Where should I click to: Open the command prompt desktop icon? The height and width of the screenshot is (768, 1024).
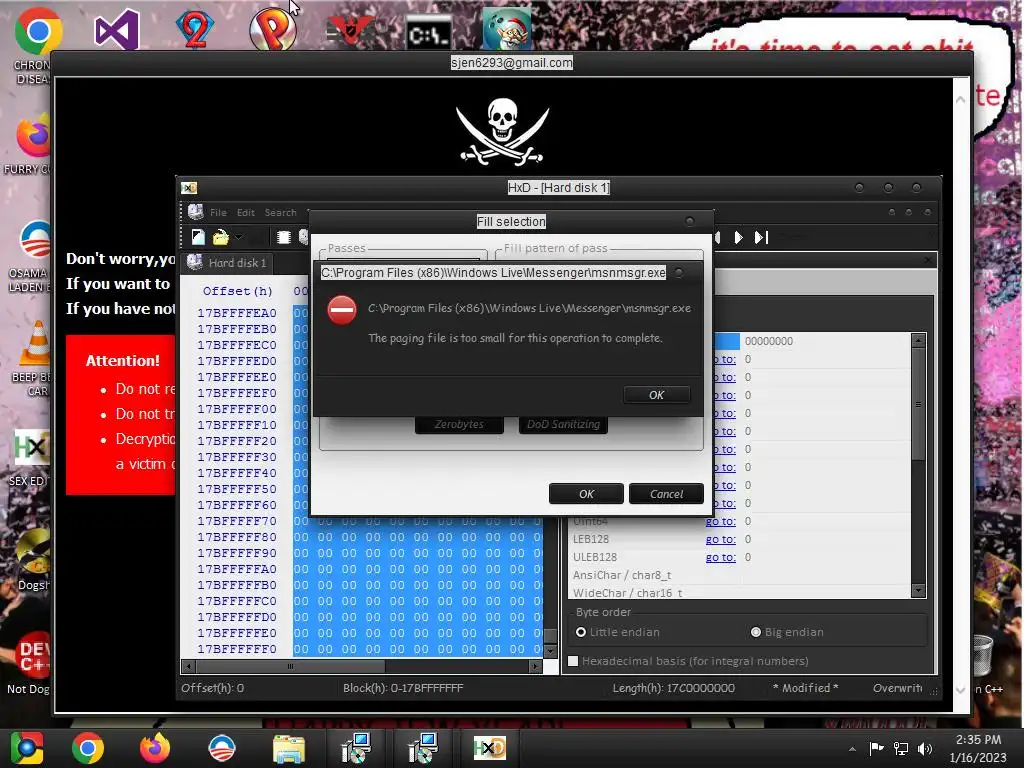428,34
